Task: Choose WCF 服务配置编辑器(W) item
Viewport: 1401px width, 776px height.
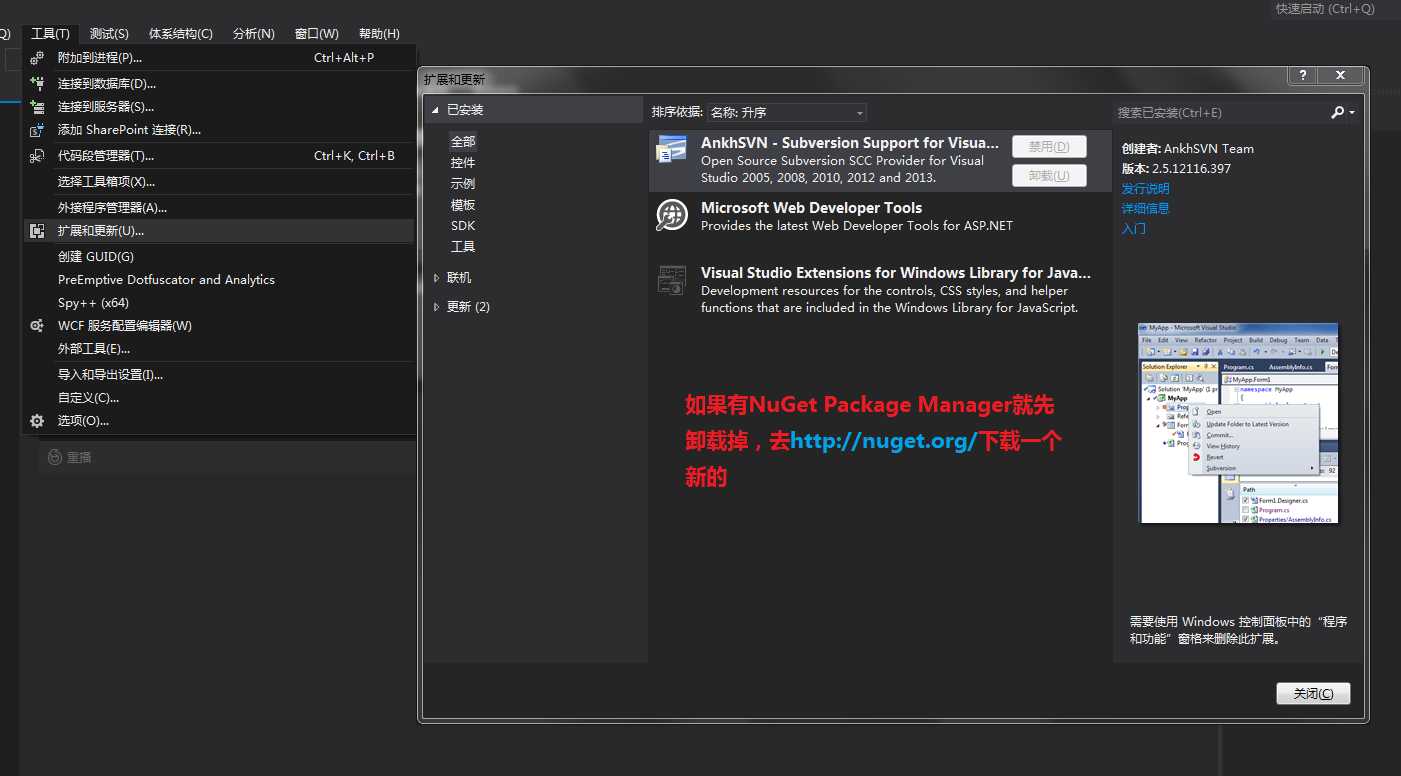Action: 219,326
